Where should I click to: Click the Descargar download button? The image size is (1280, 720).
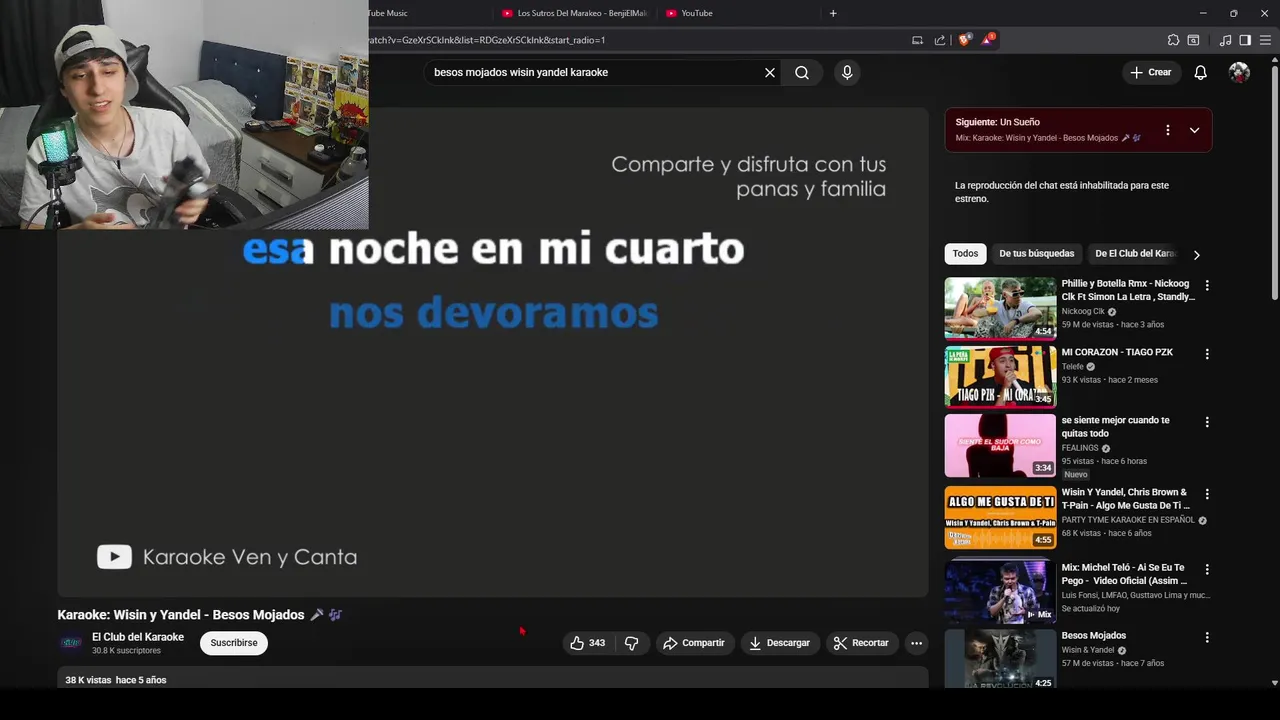pos(779,643)
